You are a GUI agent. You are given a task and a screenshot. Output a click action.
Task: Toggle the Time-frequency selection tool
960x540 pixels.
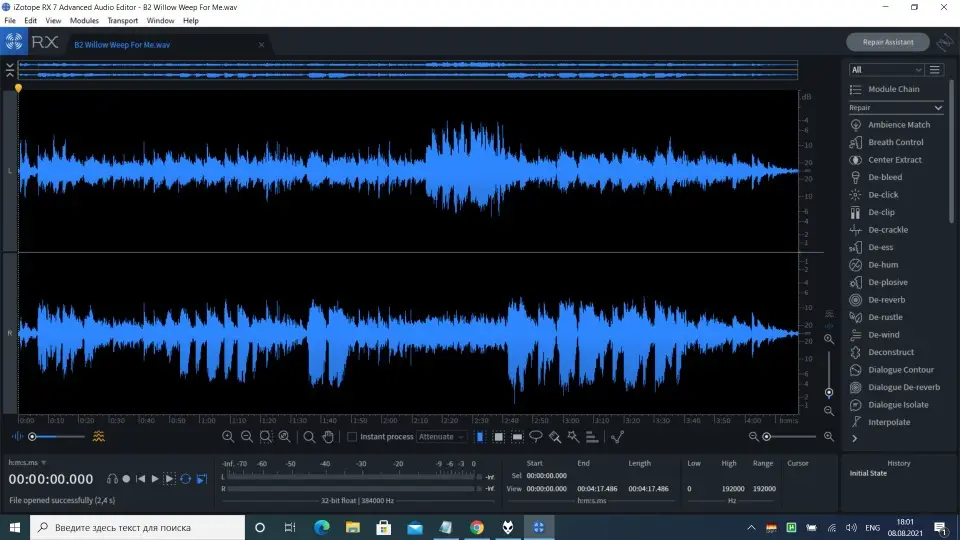coord(498,437)
